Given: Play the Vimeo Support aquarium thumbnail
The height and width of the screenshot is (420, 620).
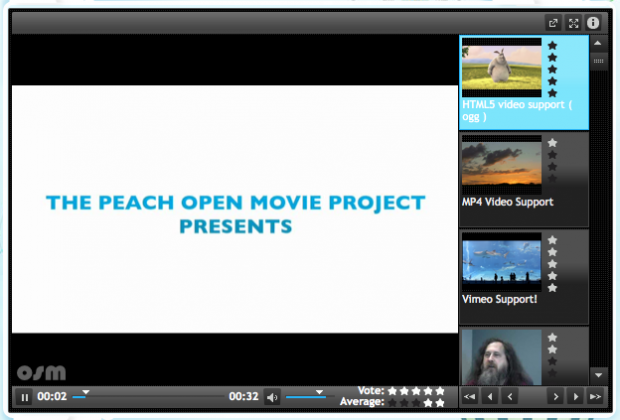Looking at the screenshot, I should pos(502,262).
